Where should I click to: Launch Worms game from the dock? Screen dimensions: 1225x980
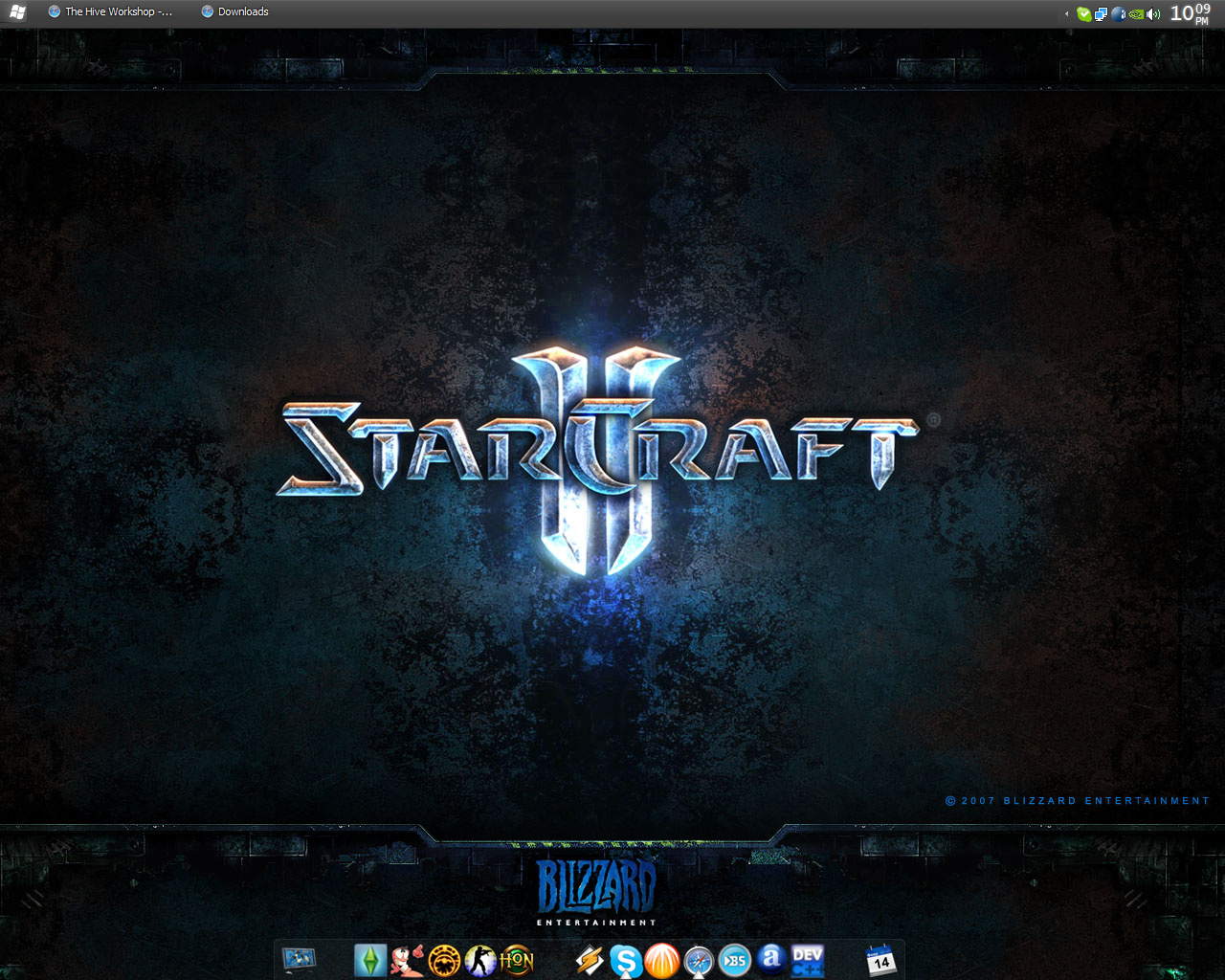click(408, 960)
